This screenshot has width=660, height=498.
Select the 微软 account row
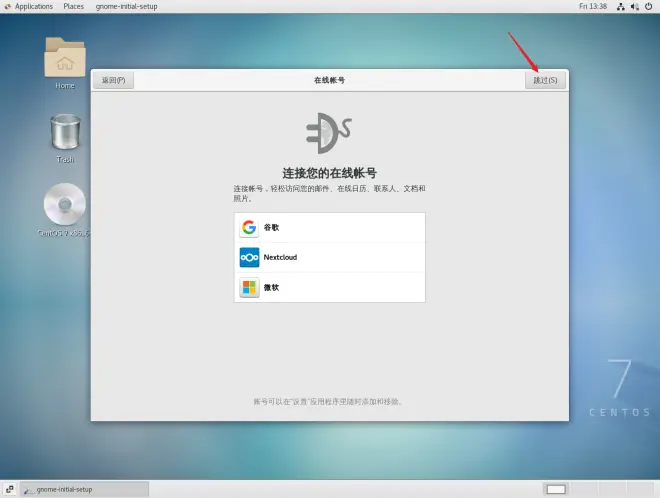coord(330,288)
